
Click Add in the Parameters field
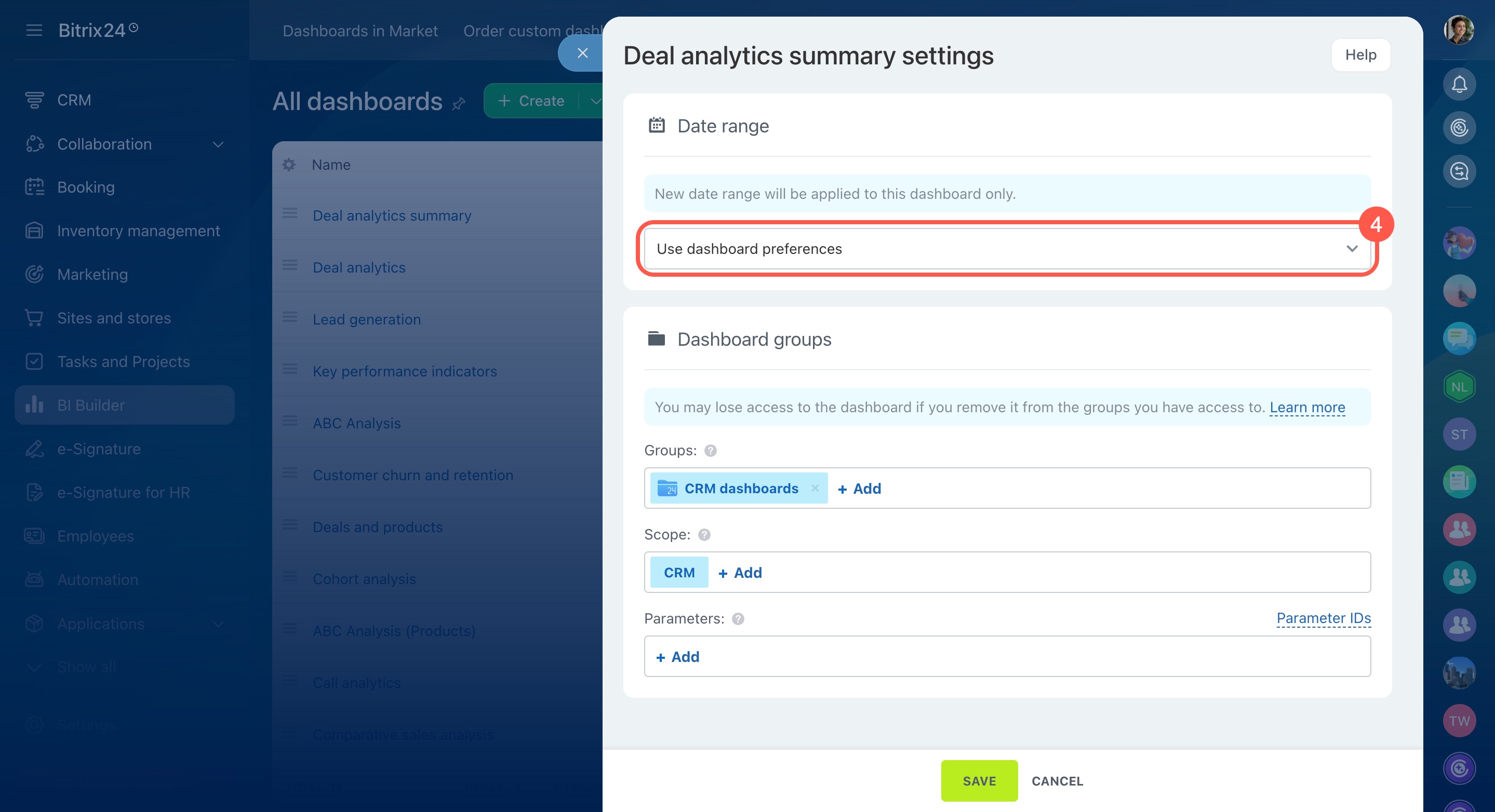pos(678,657)
